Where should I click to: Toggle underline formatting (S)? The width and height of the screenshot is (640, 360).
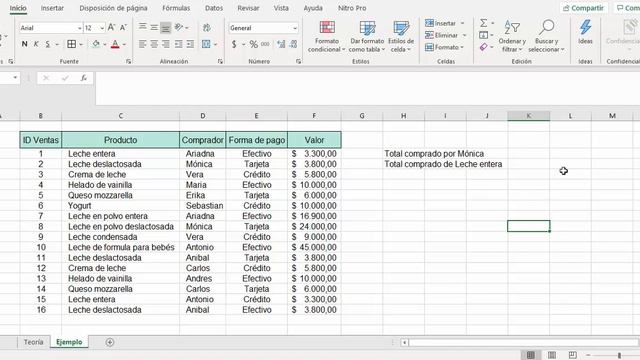coord(48,44)
